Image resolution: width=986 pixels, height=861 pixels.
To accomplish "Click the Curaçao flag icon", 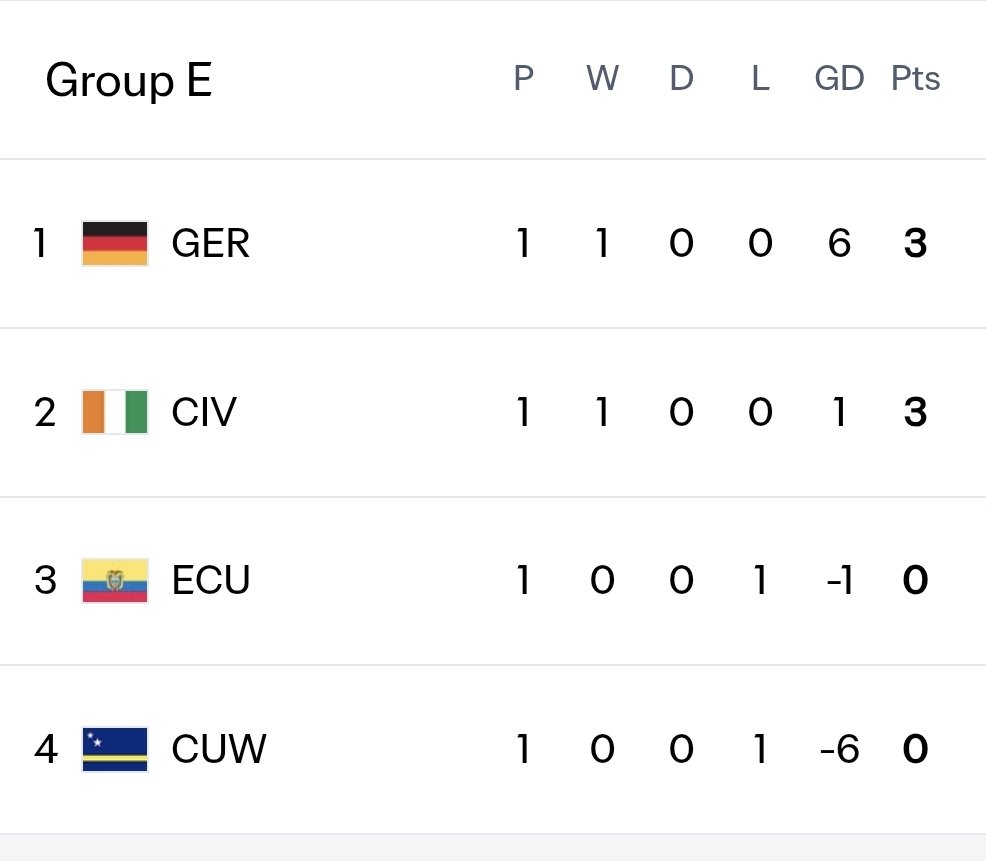I will click(115, 749).
